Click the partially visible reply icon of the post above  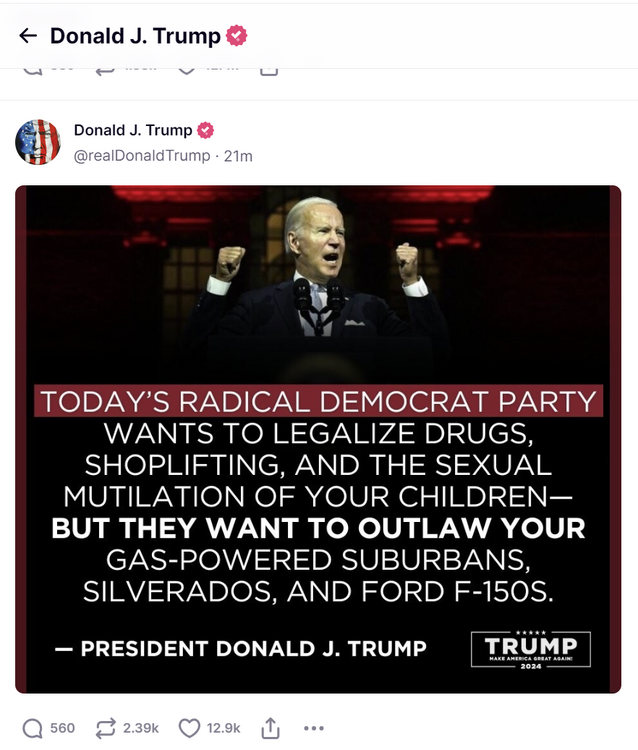33,71
